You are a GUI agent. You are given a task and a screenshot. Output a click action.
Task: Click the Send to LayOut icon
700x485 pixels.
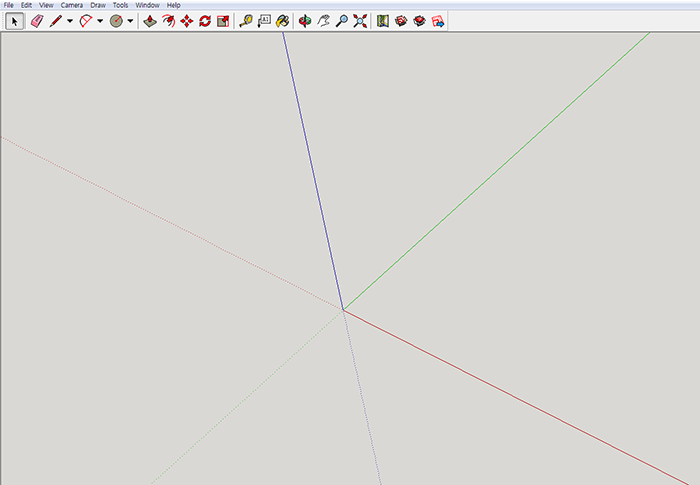[438, 21]
